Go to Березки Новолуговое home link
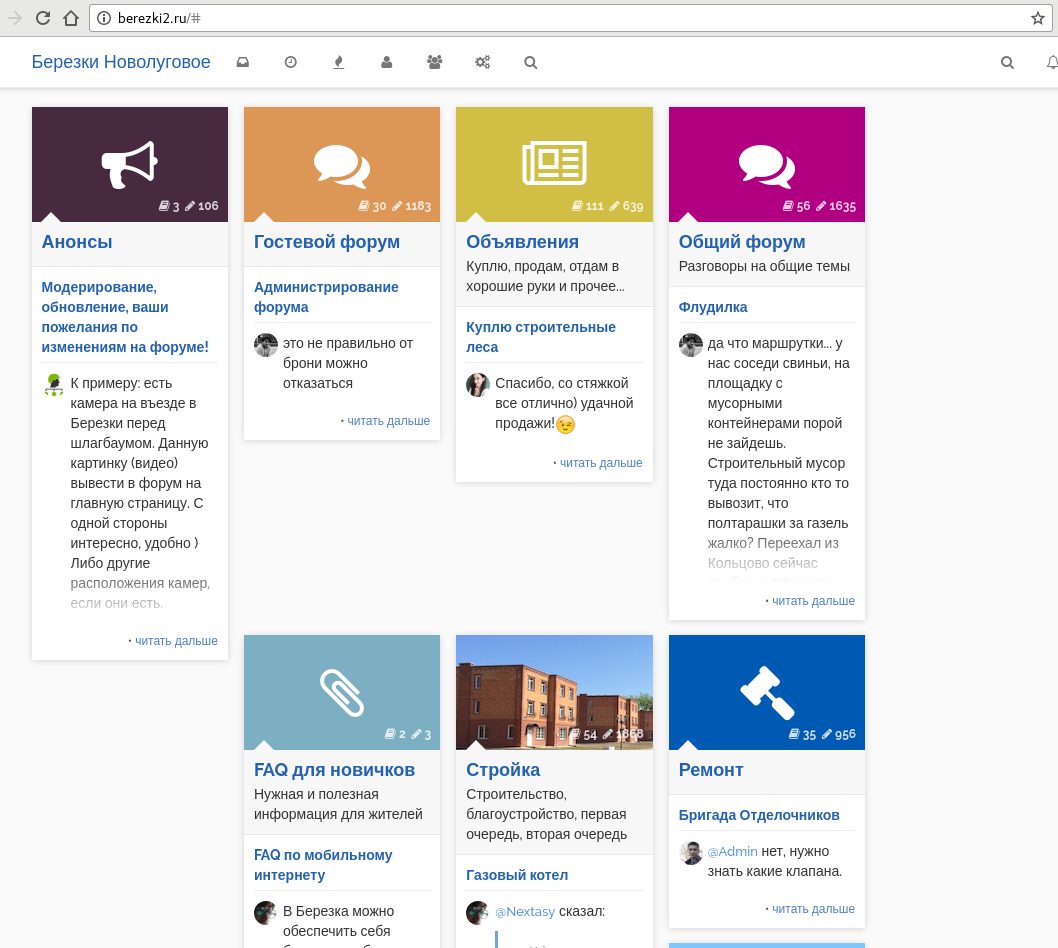 point(121,62)
